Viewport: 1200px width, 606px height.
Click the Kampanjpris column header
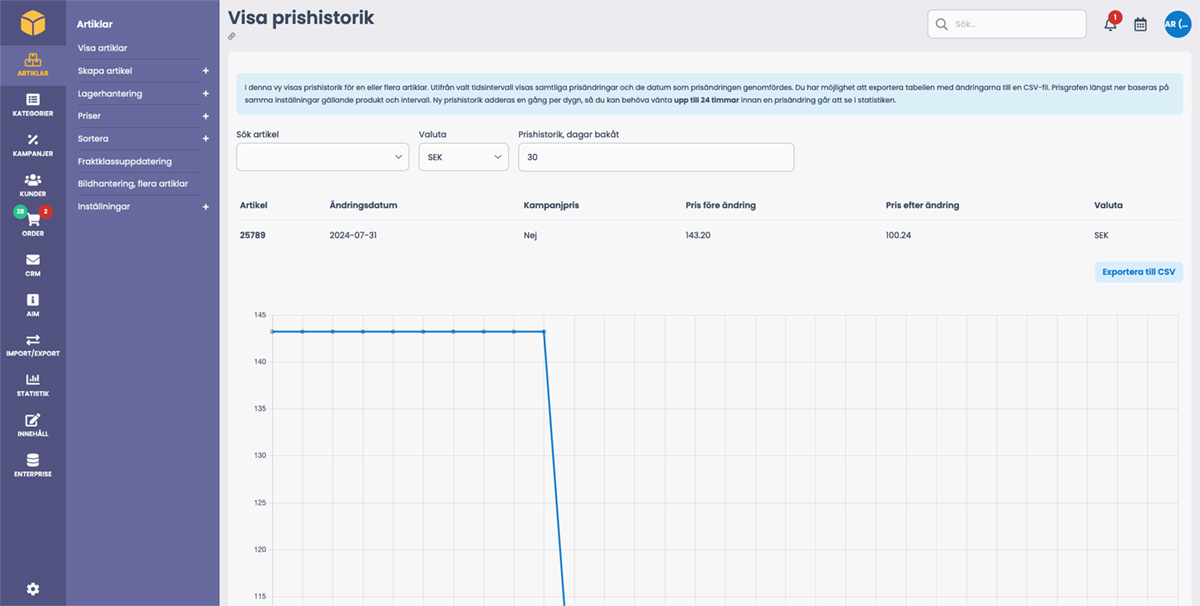(552, 206)
